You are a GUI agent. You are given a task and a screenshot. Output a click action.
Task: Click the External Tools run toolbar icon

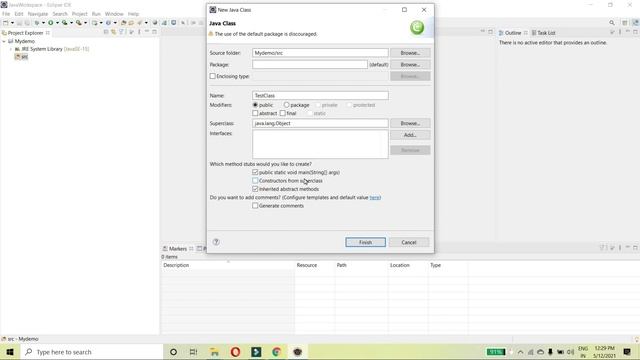tap(78, 23)
